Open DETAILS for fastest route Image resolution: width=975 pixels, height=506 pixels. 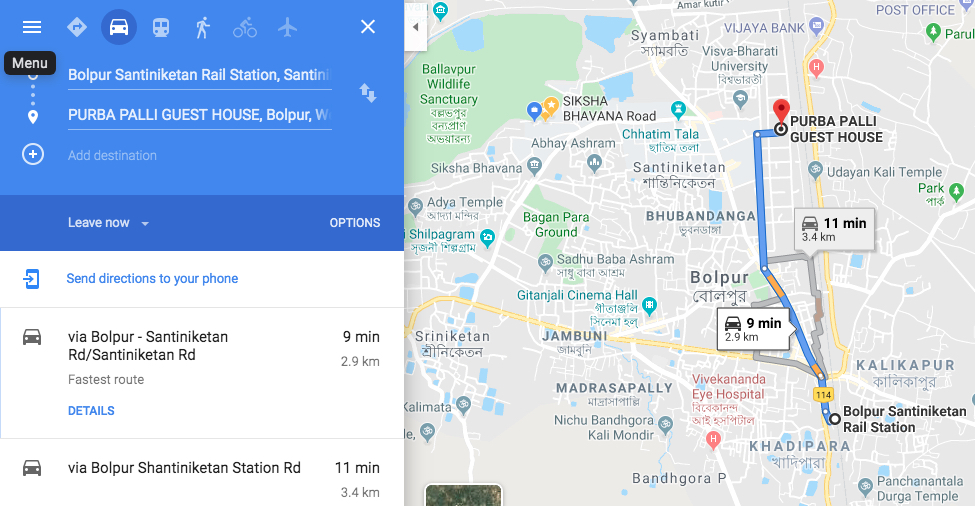91,411
